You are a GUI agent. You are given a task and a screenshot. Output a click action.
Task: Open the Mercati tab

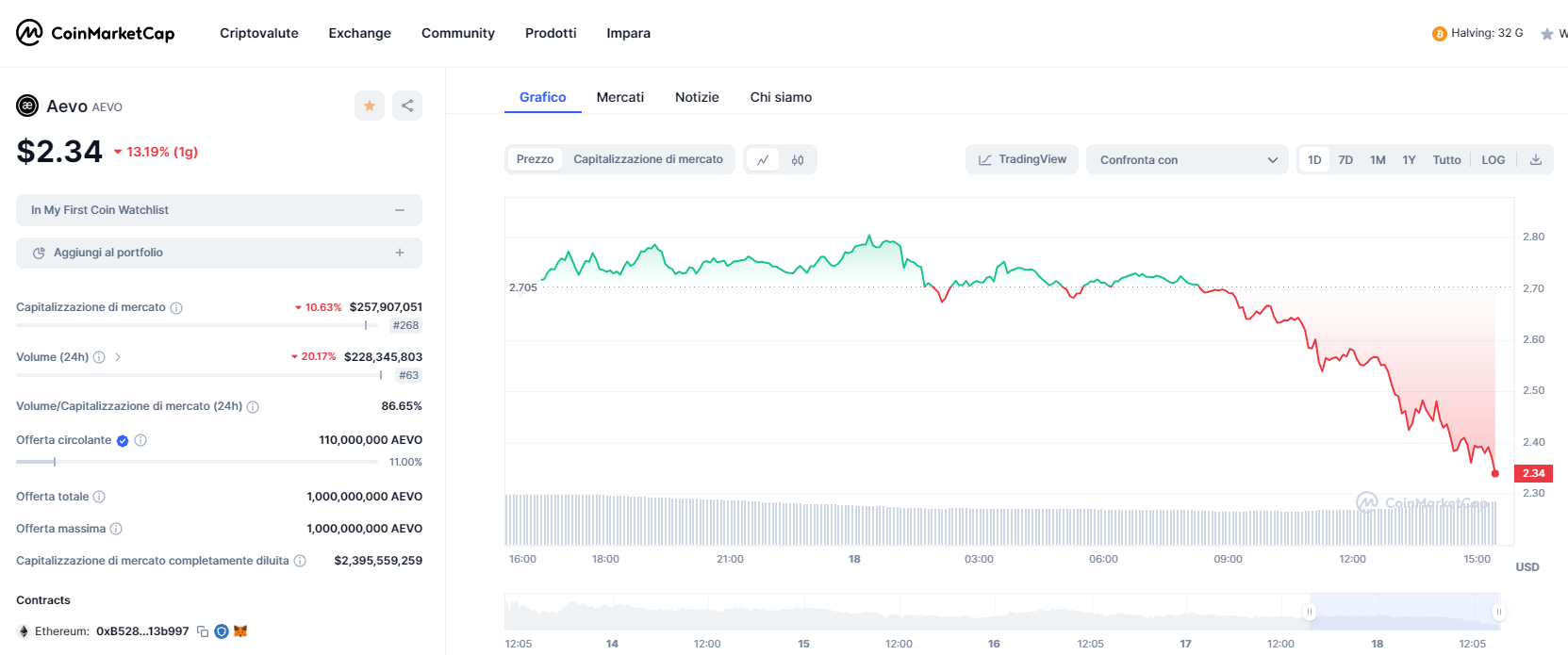[x=619, y=97]
